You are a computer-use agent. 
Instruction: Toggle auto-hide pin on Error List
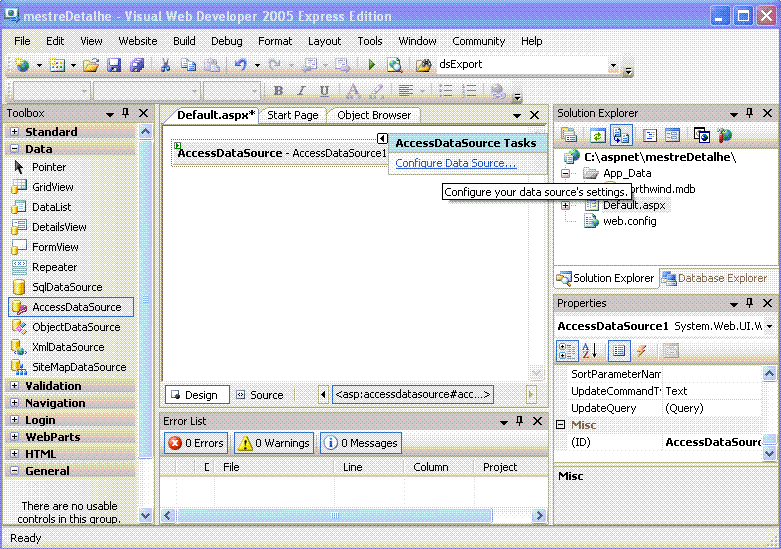click(520, 421)
